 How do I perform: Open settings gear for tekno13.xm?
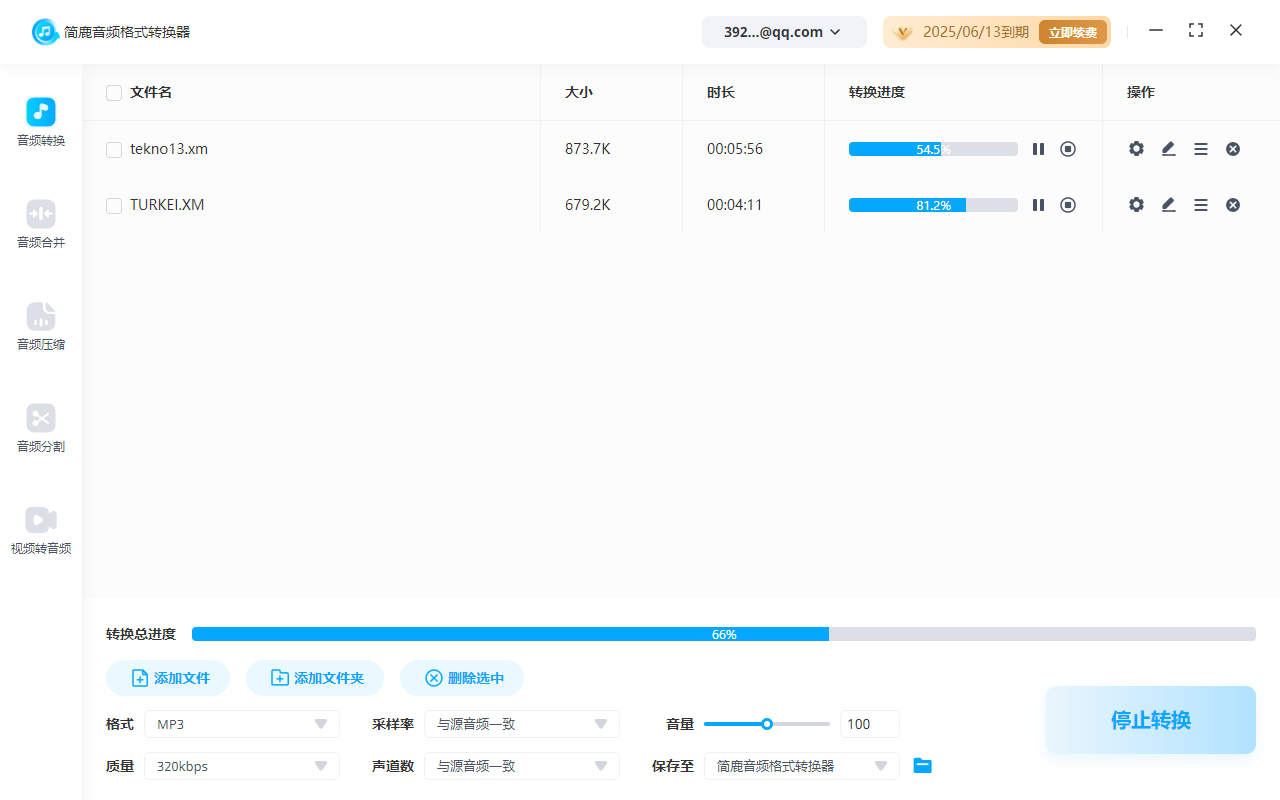1136,149
